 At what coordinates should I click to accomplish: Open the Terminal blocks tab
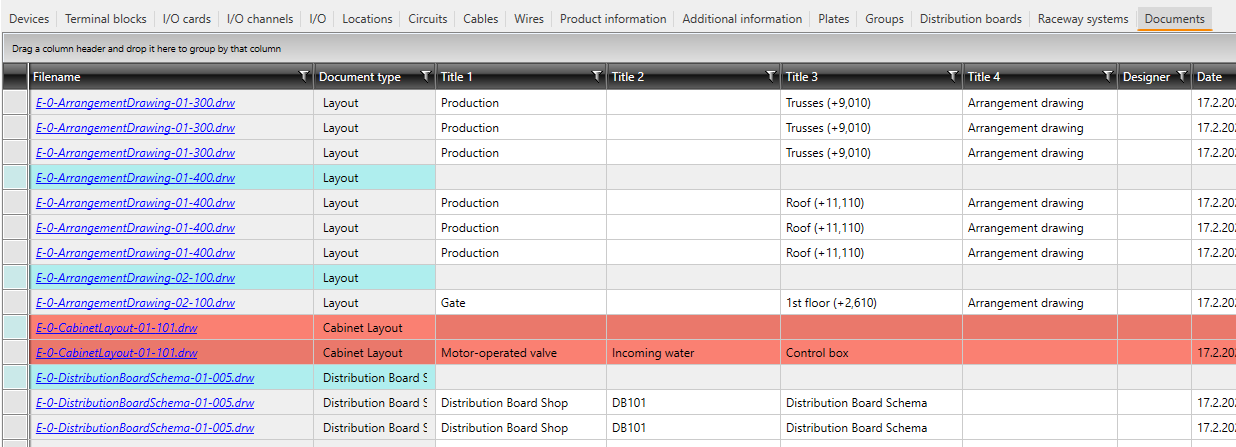click(x=105, y=19)
